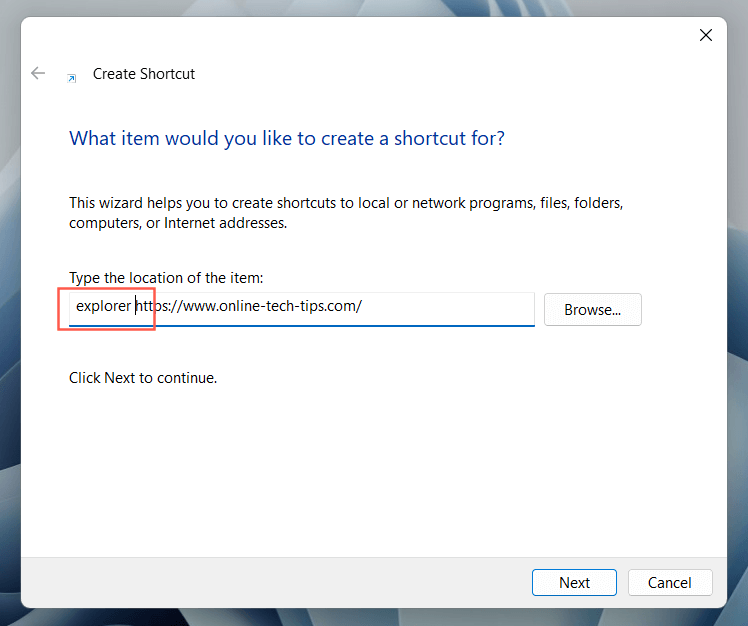Click the heading asking what item to shortcut
748x626 pixels.
(x=286, y=138)
